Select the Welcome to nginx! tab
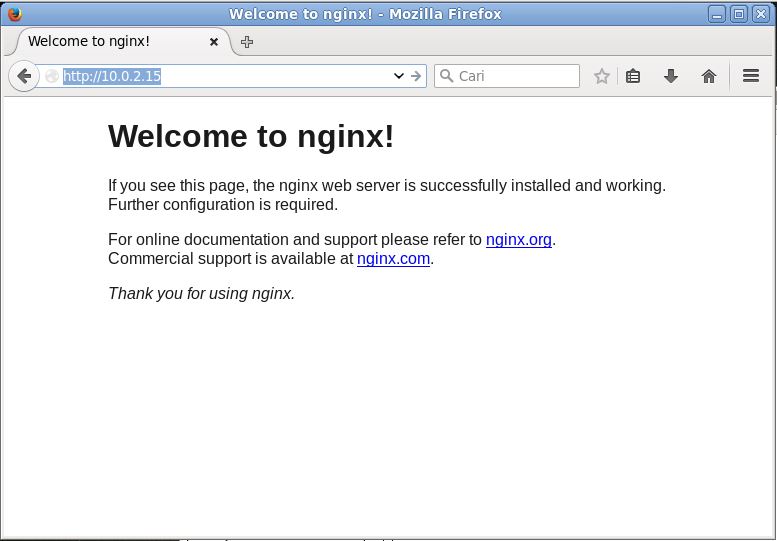 (118, 42)
